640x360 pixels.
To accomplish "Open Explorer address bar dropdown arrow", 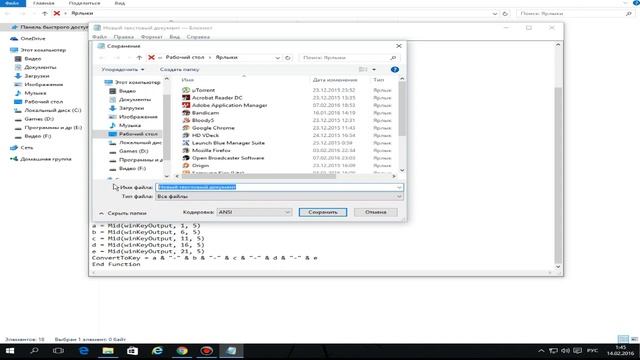I will coord(495,13).
